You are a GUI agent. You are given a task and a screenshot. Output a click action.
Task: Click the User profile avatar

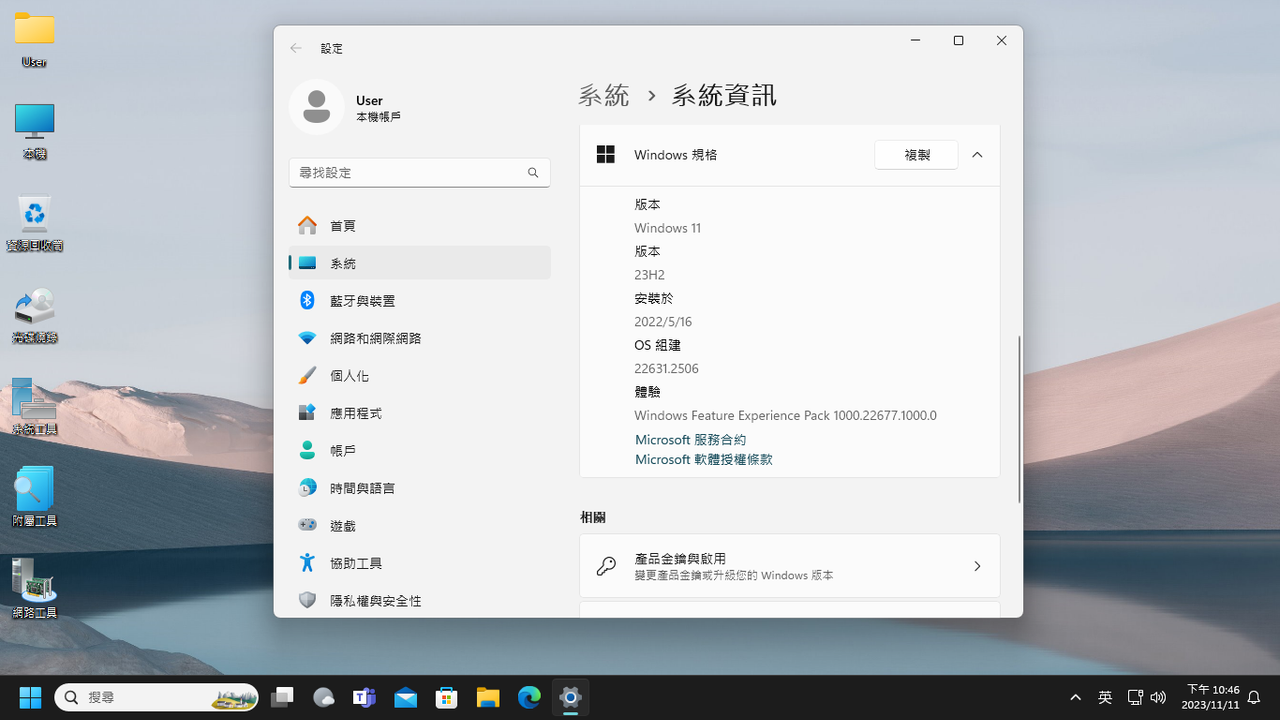[x=317, y=107]
